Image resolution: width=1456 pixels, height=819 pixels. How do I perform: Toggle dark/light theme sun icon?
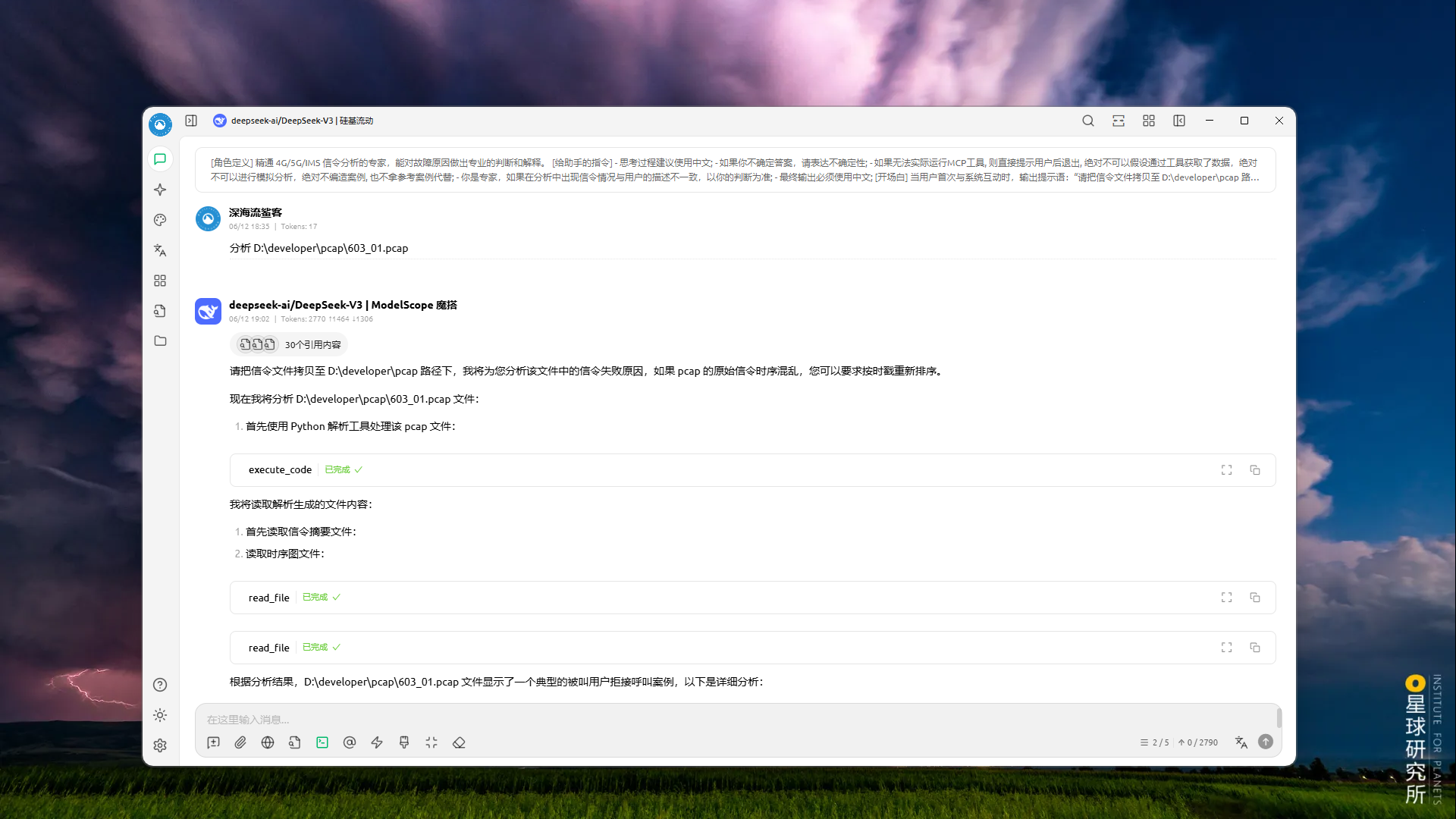[x=160, y=715]
